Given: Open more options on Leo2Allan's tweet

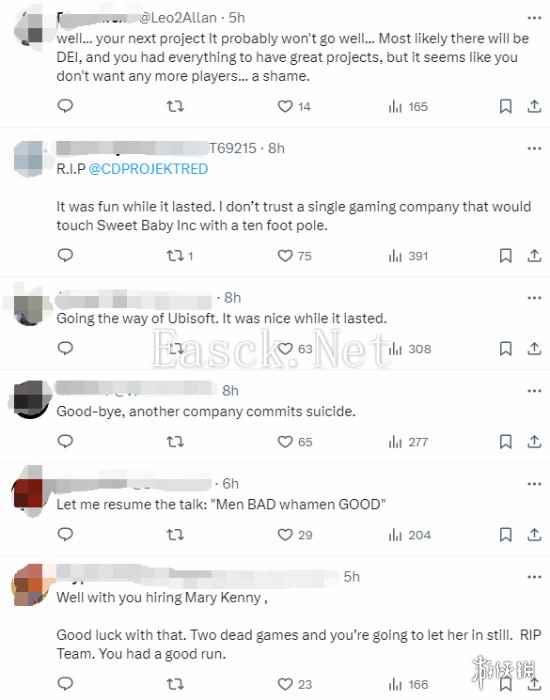Looking at the screenshot, I should (x=534, y=18).
